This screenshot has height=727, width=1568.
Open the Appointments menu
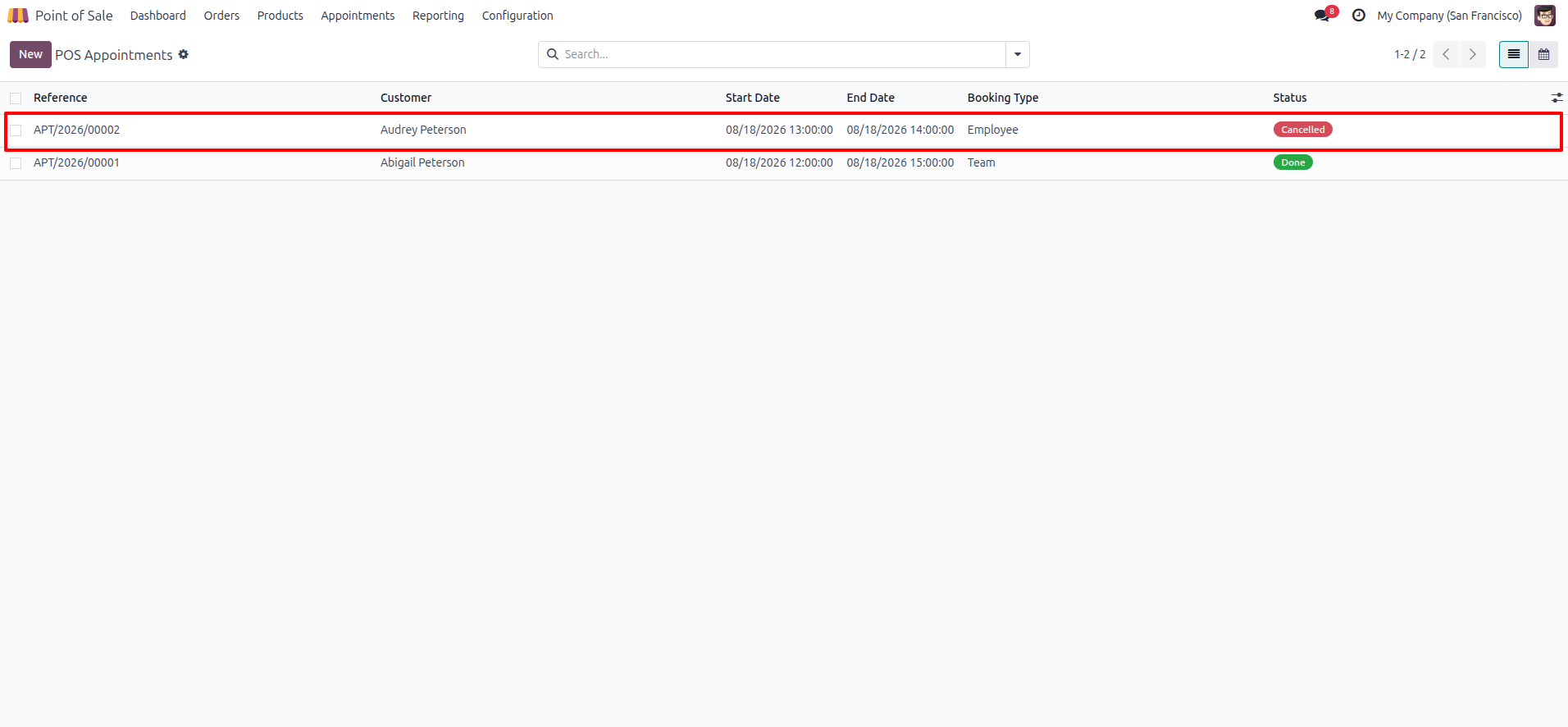(x=358, y=16)
